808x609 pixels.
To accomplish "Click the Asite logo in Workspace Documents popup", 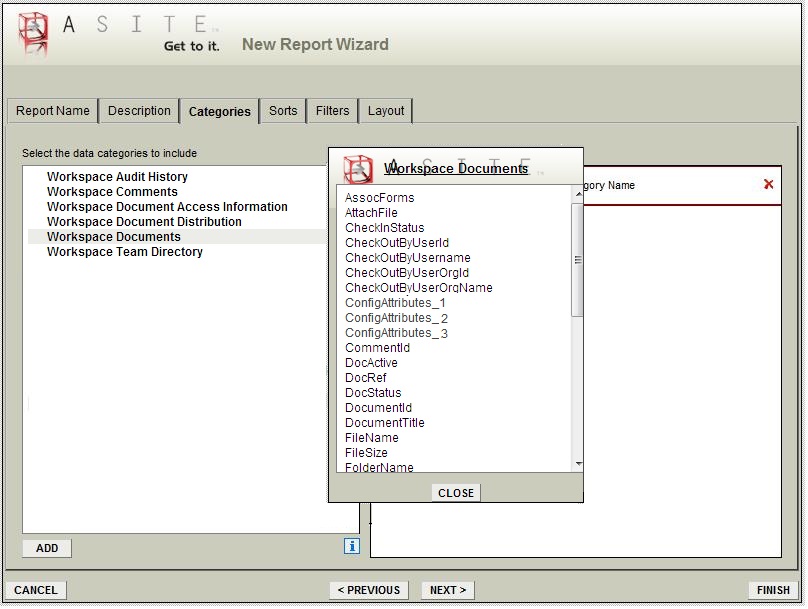I will tap(358, 168).
